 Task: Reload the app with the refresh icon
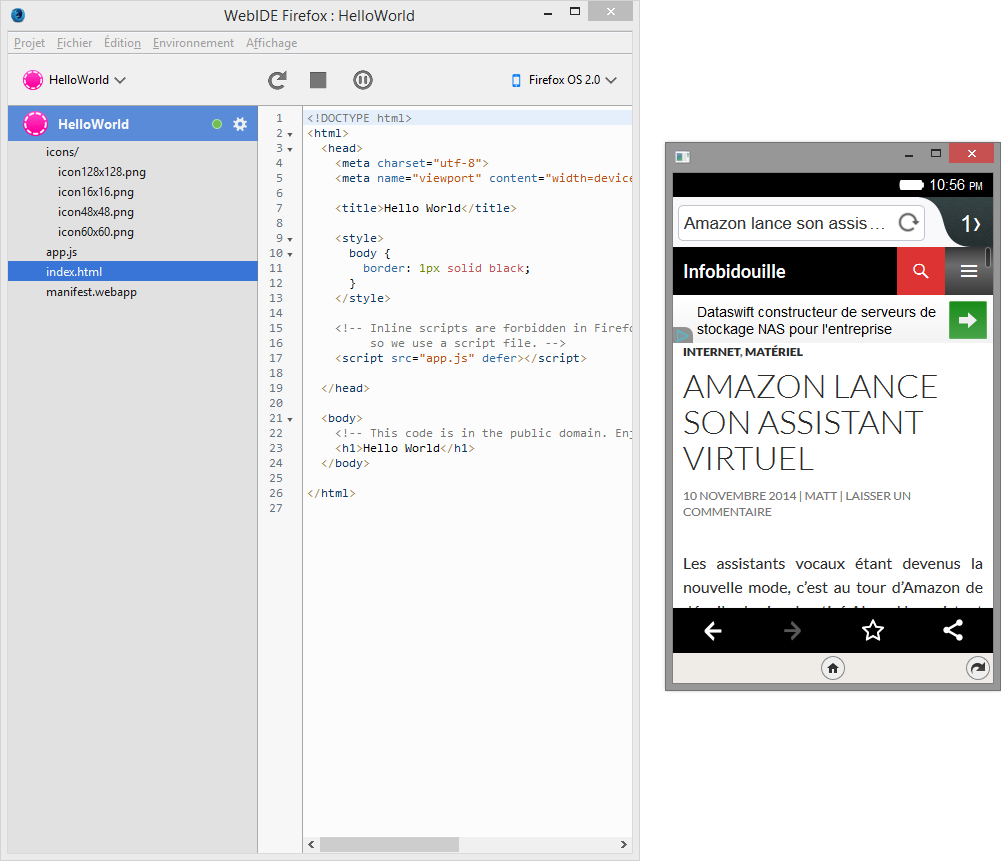point(277,80)
